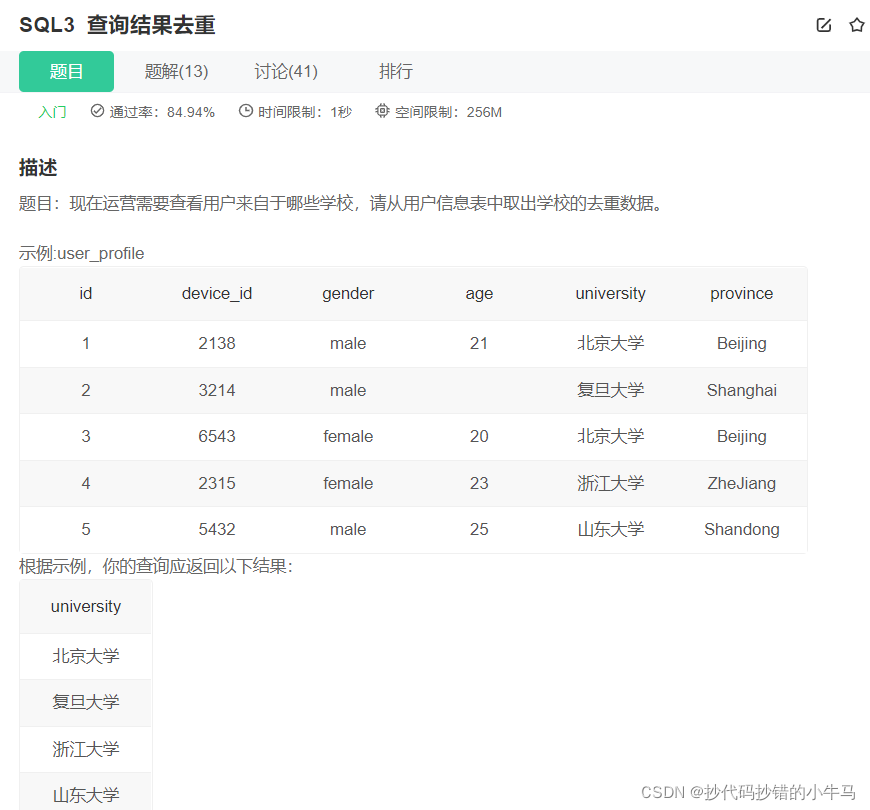The width and height of the screenshot is (870, 810).
Task: Click device_id cell 5432
Action: (x=217, y=529)
